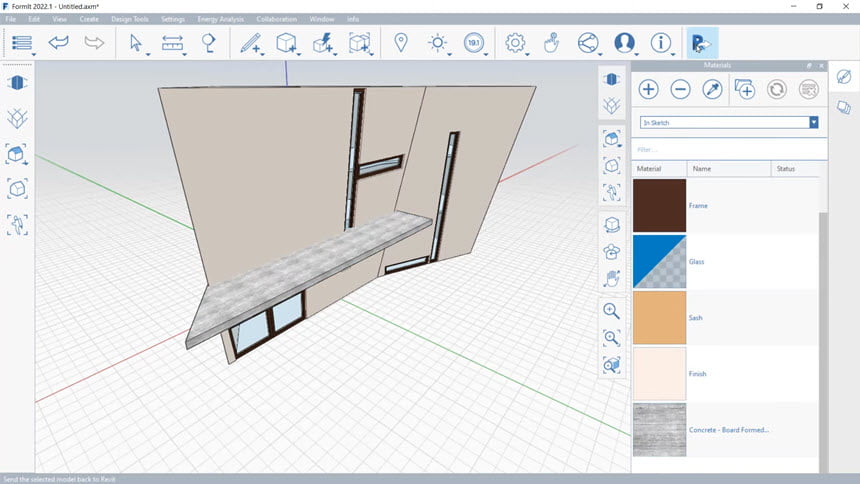The image size is (860, 484).
Task: Open the File menu
Action: pyautogui.click(x=10, y=19)
